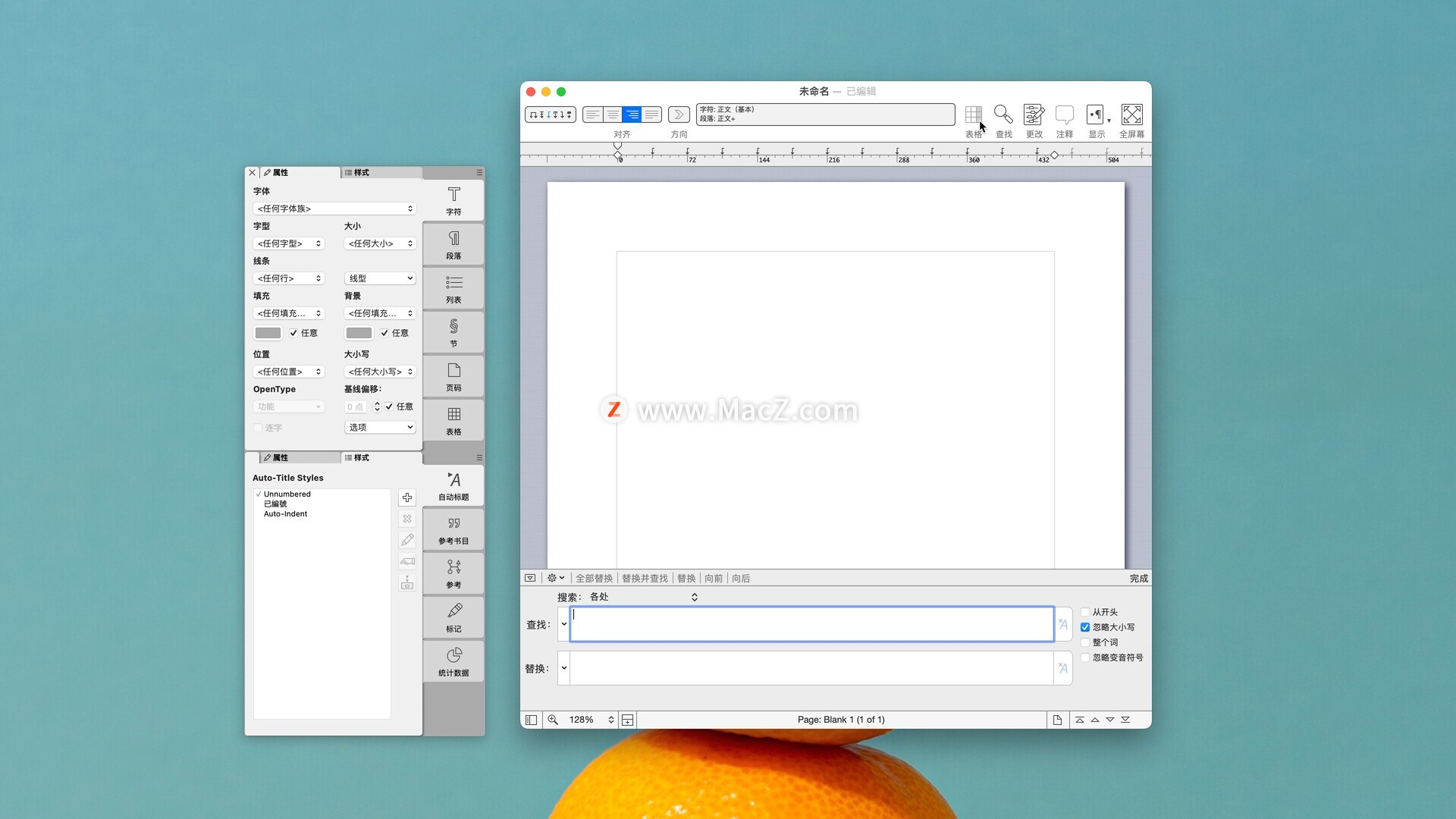
Task: Toggle the sidebar icon in status bar
Action: [x=531, y=720]
